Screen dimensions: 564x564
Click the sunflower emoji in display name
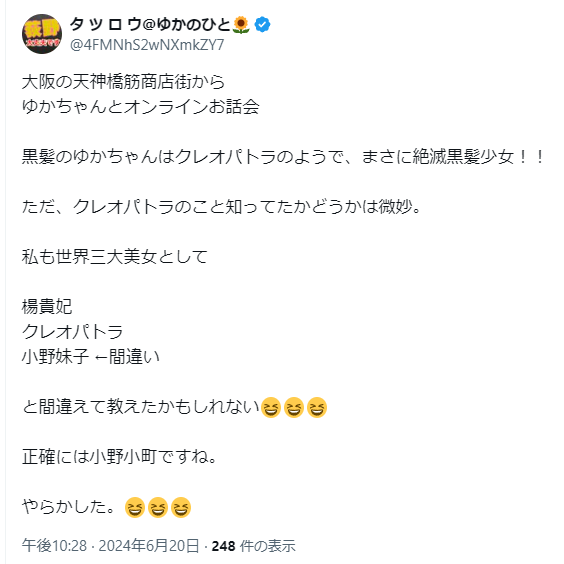pyautogui.click(x=241, y=25)
